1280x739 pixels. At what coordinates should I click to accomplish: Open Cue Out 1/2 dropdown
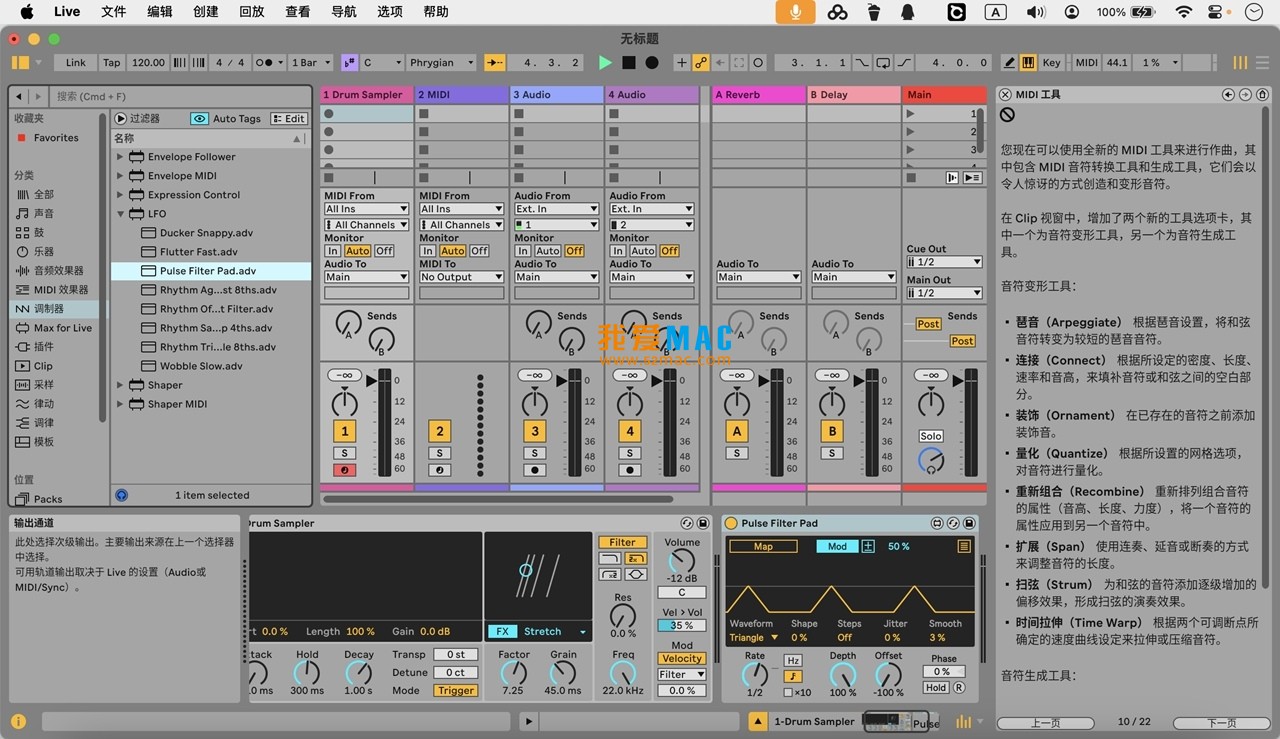[x=944, y=262]
